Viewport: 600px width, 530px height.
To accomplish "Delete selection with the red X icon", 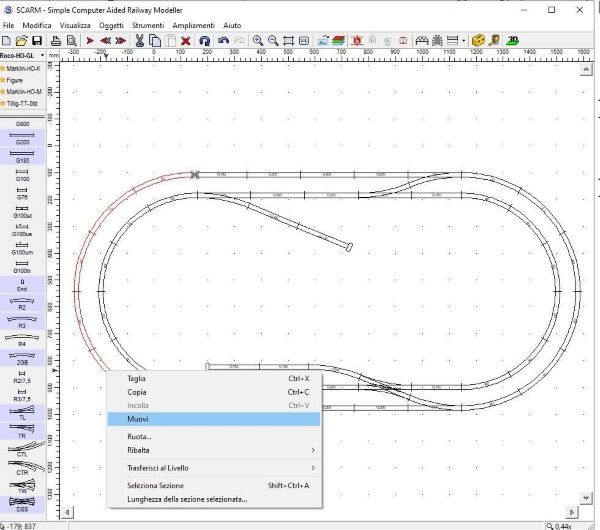I will pos(186,41).
